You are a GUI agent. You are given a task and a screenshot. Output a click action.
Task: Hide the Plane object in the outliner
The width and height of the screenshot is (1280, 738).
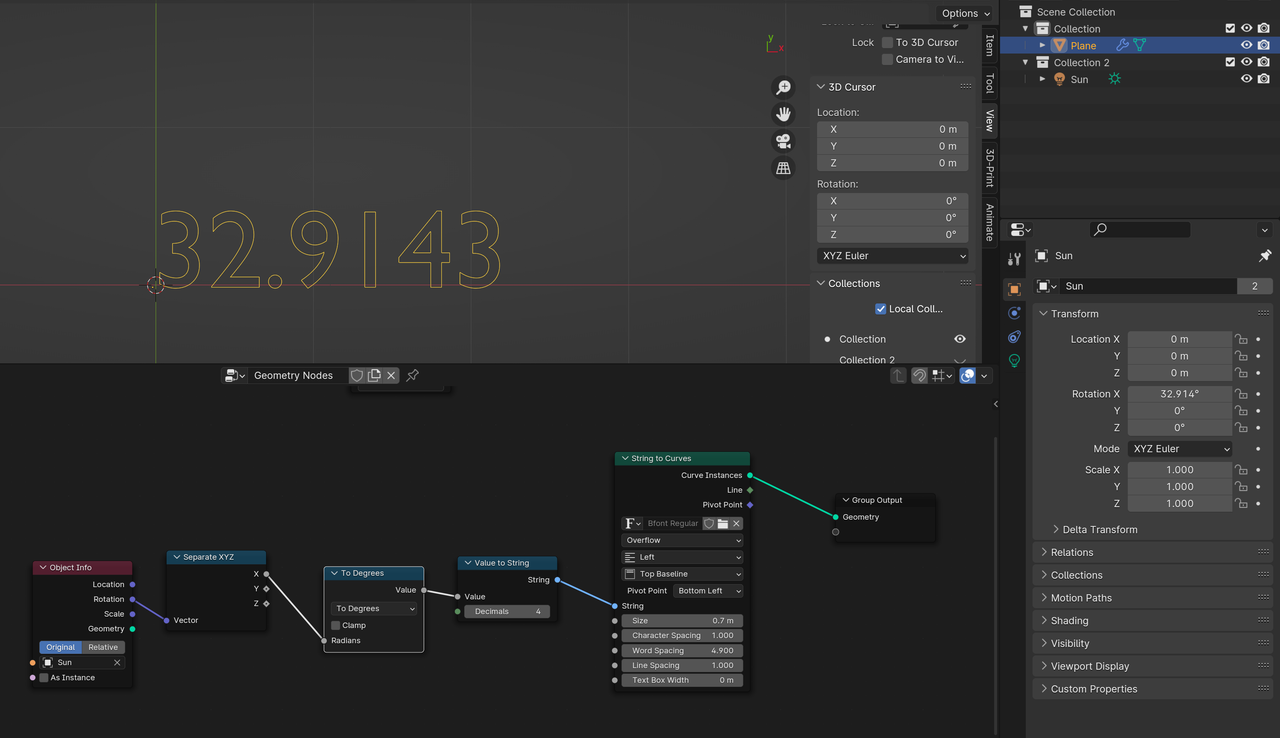[1246, 45]
